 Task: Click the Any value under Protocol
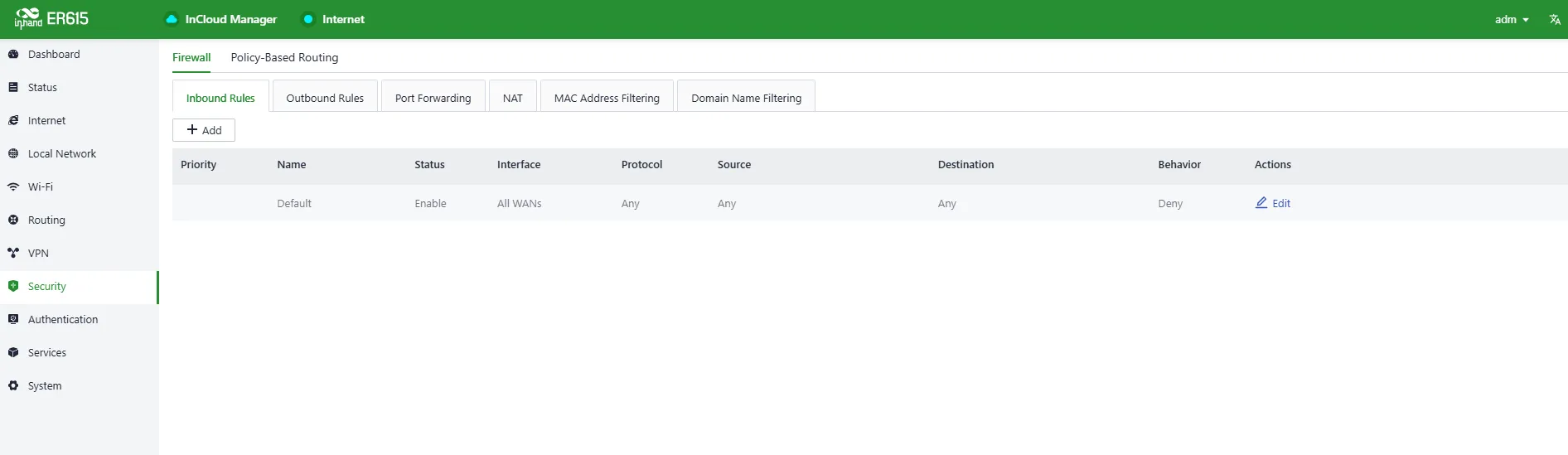pyautogui.click(x=631, y=203)
